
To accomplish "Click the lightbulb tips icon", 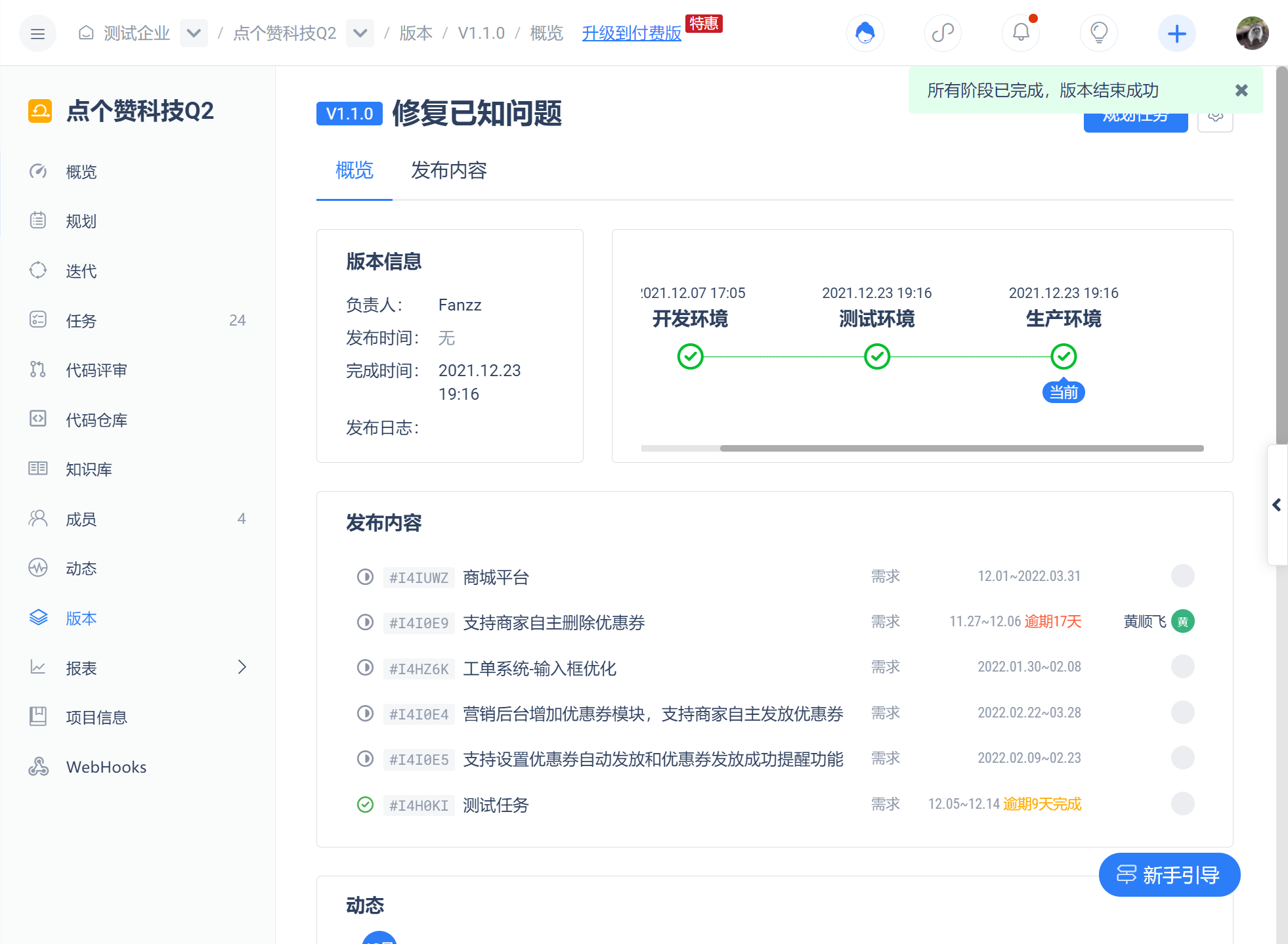I will point(1099,33).
